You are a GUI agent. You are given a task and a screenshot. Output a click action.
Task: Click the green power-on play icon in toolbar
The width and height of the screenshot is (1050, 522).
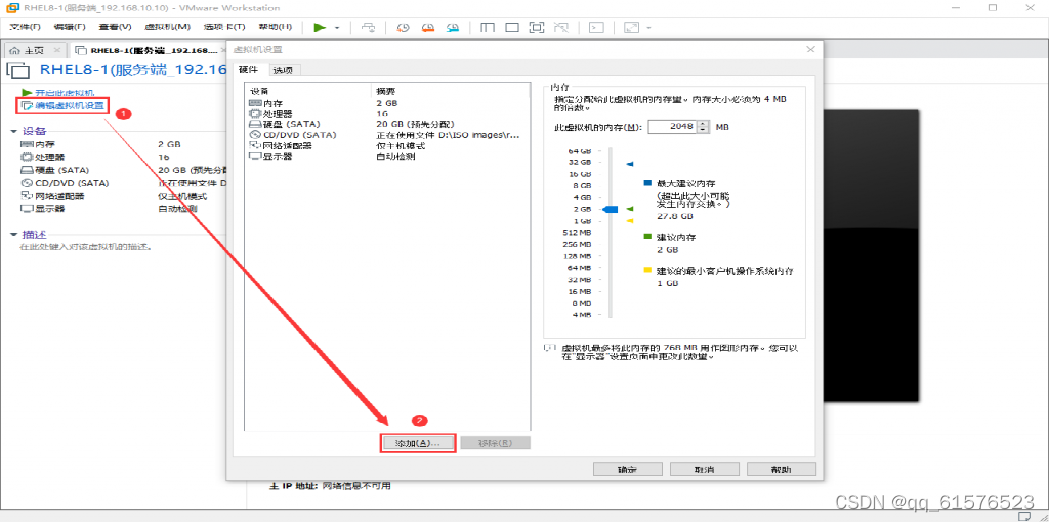pos(319,27)
